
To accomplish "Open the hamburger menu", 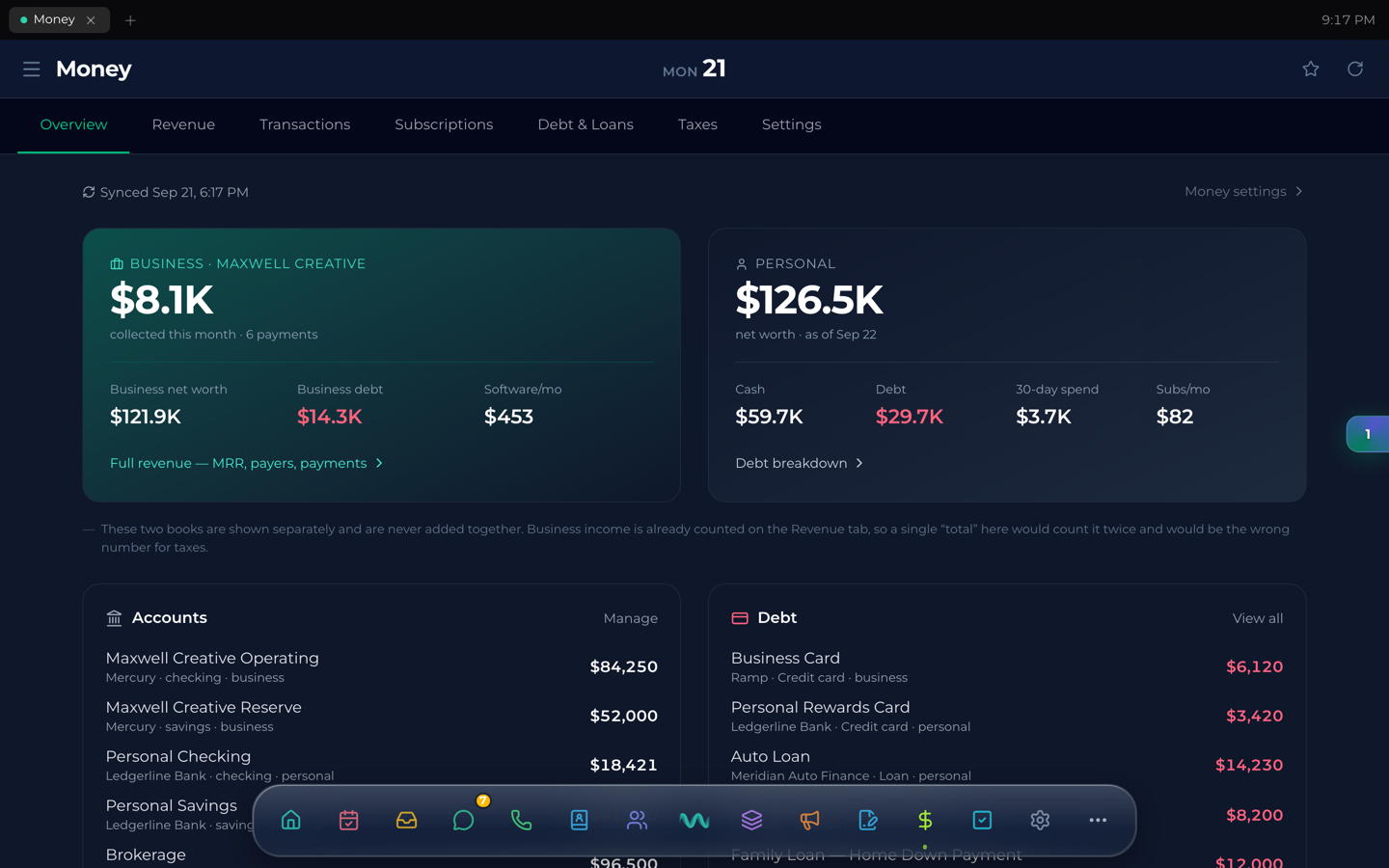I will (32, 69).
